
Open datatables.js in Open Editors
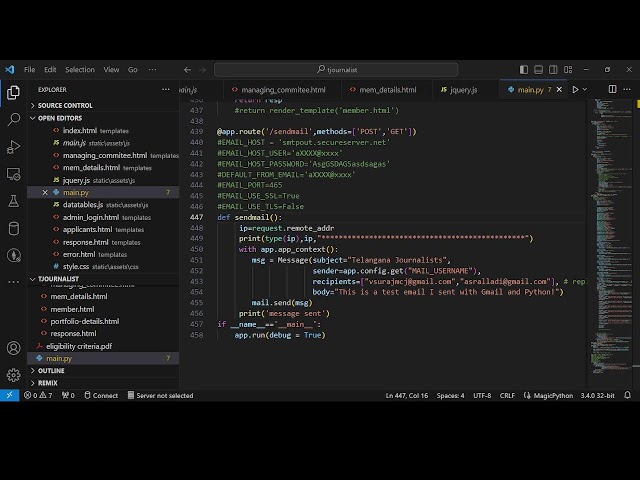pyautogui.click(x=103, y=205)
